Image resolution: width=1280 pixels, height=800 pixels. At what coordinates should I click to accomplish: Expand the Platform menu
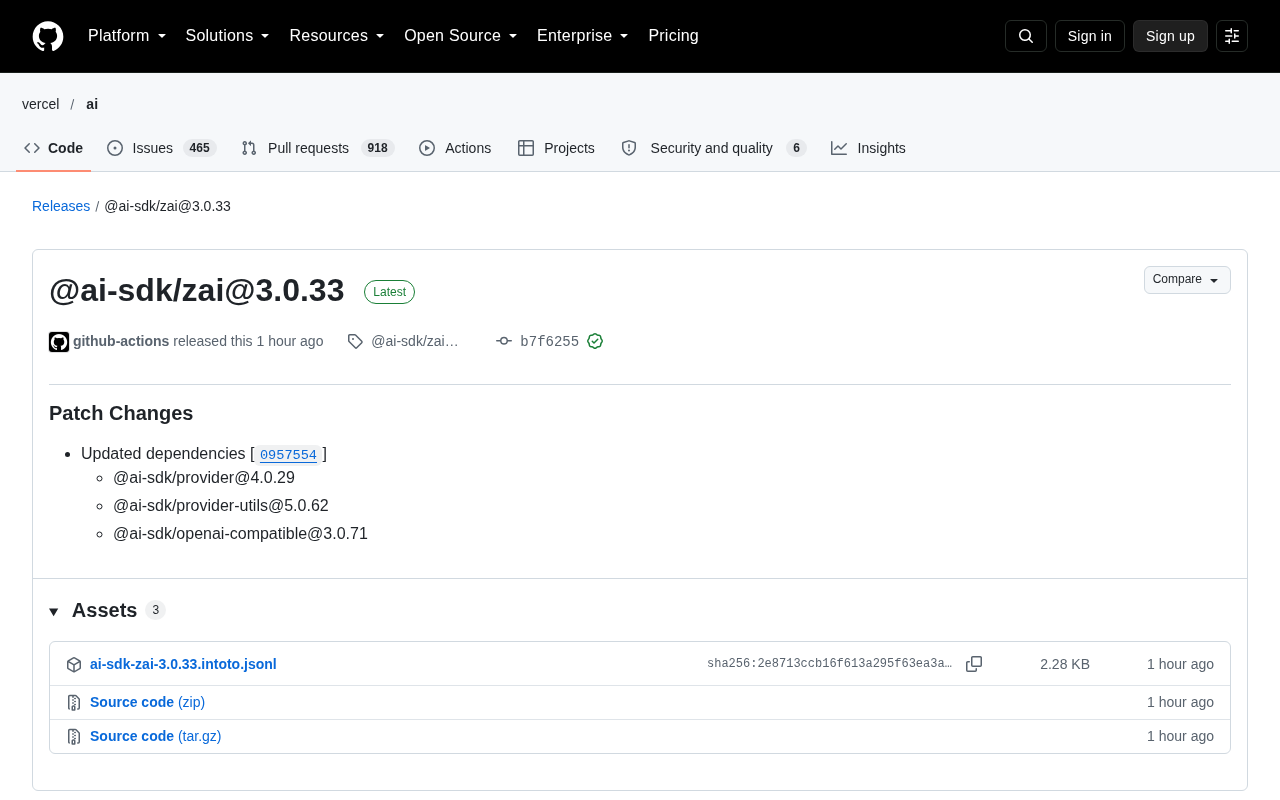click(x=127, y=36)
